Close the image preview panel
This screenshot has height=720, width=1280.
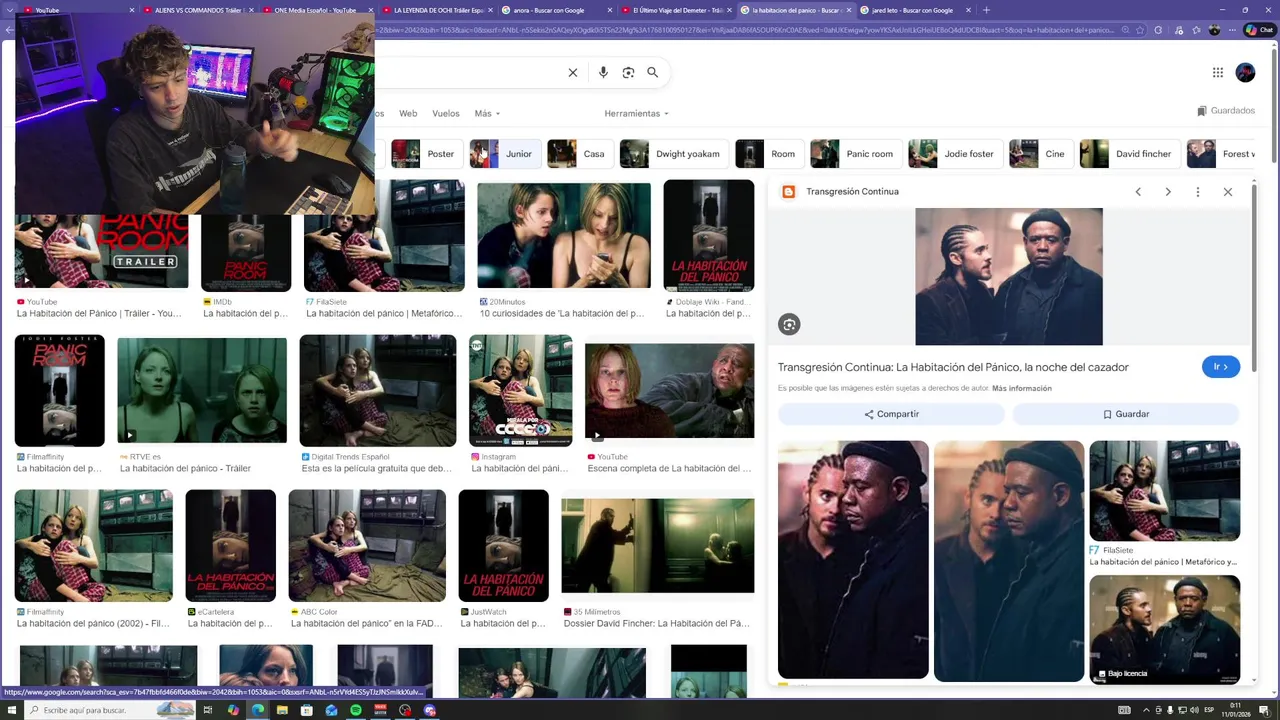(1228, 192)
